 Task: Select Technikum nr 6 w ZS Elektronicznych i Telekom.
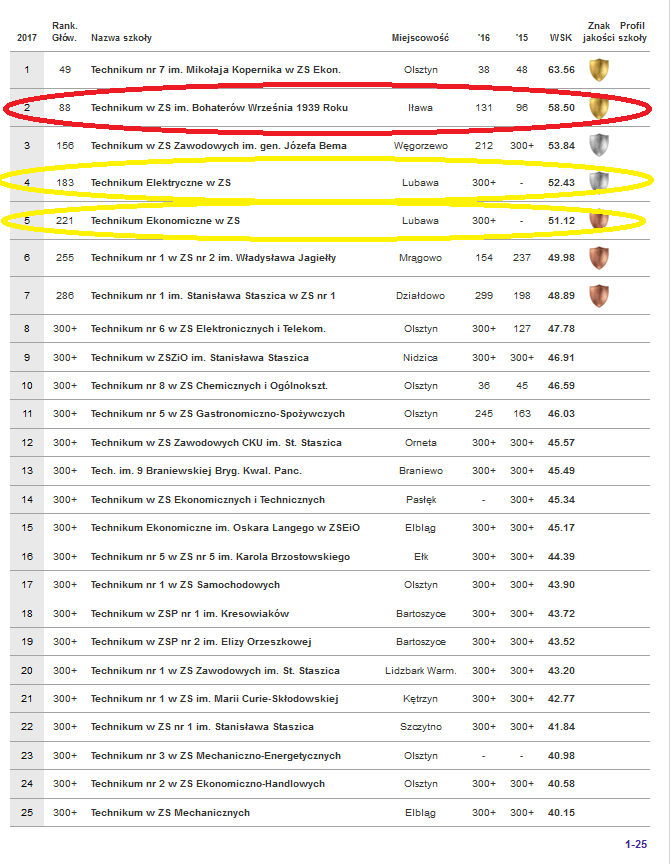coord(208,329)
